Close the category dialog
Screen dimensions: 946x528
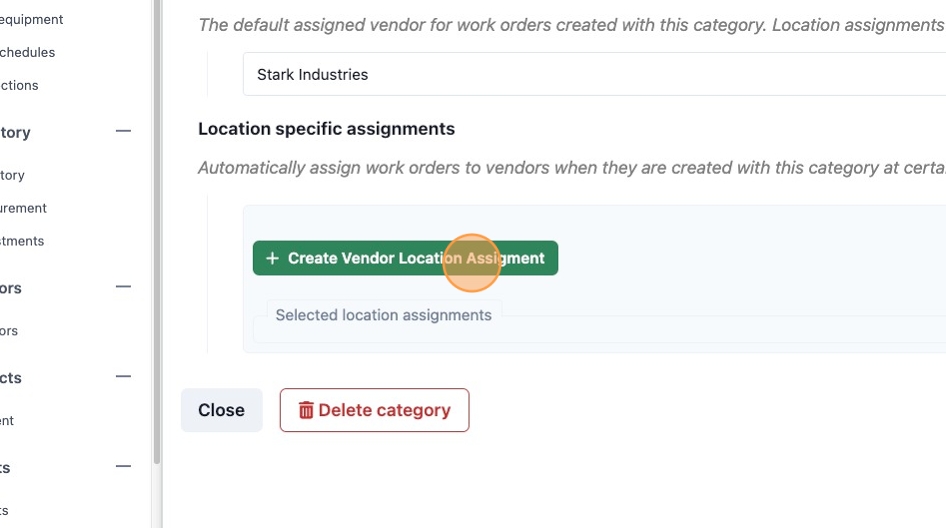(221, 410)
